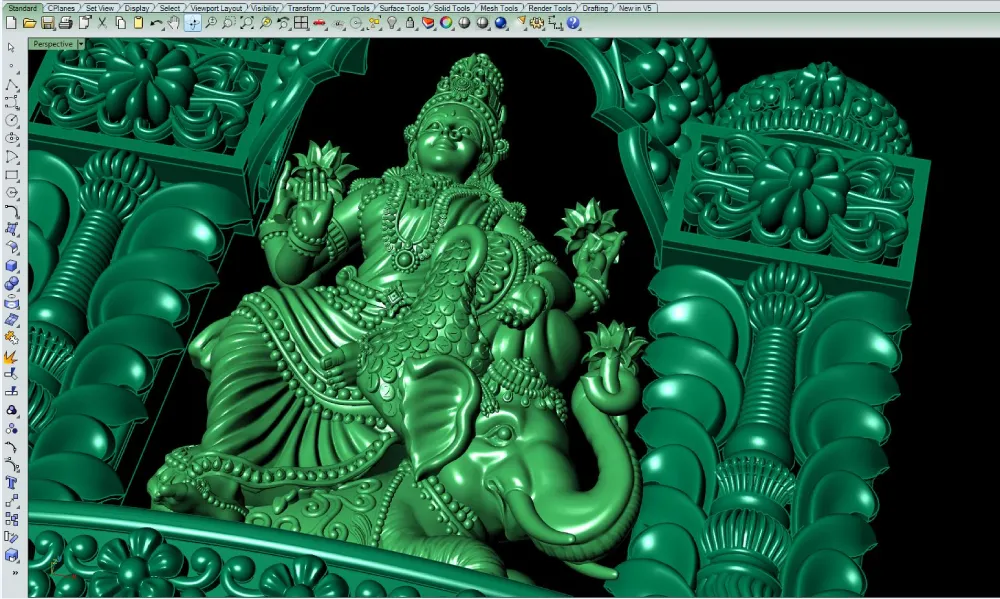1000x599 pixels.
Task: Click the Hide Objects lightbulb icon
Action: point(392,23)
